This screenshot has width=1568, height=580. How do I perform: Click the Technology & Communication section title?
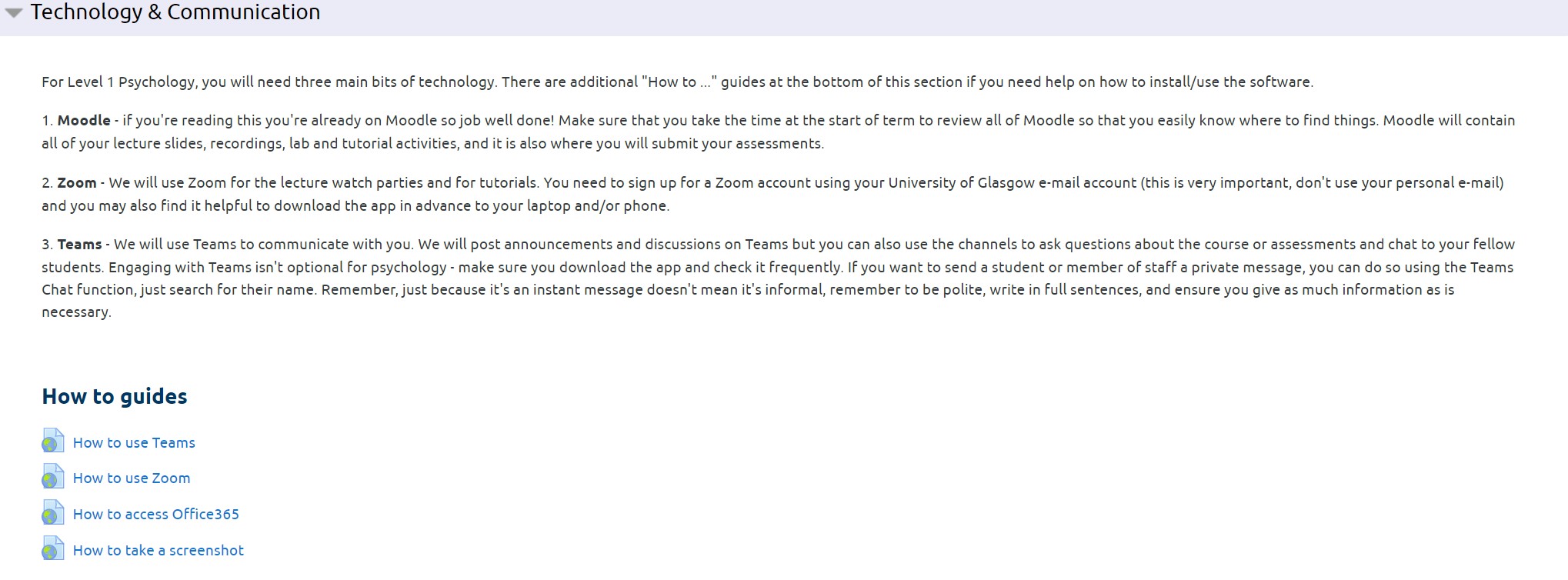pyautogui.click(x=175, y=12)
